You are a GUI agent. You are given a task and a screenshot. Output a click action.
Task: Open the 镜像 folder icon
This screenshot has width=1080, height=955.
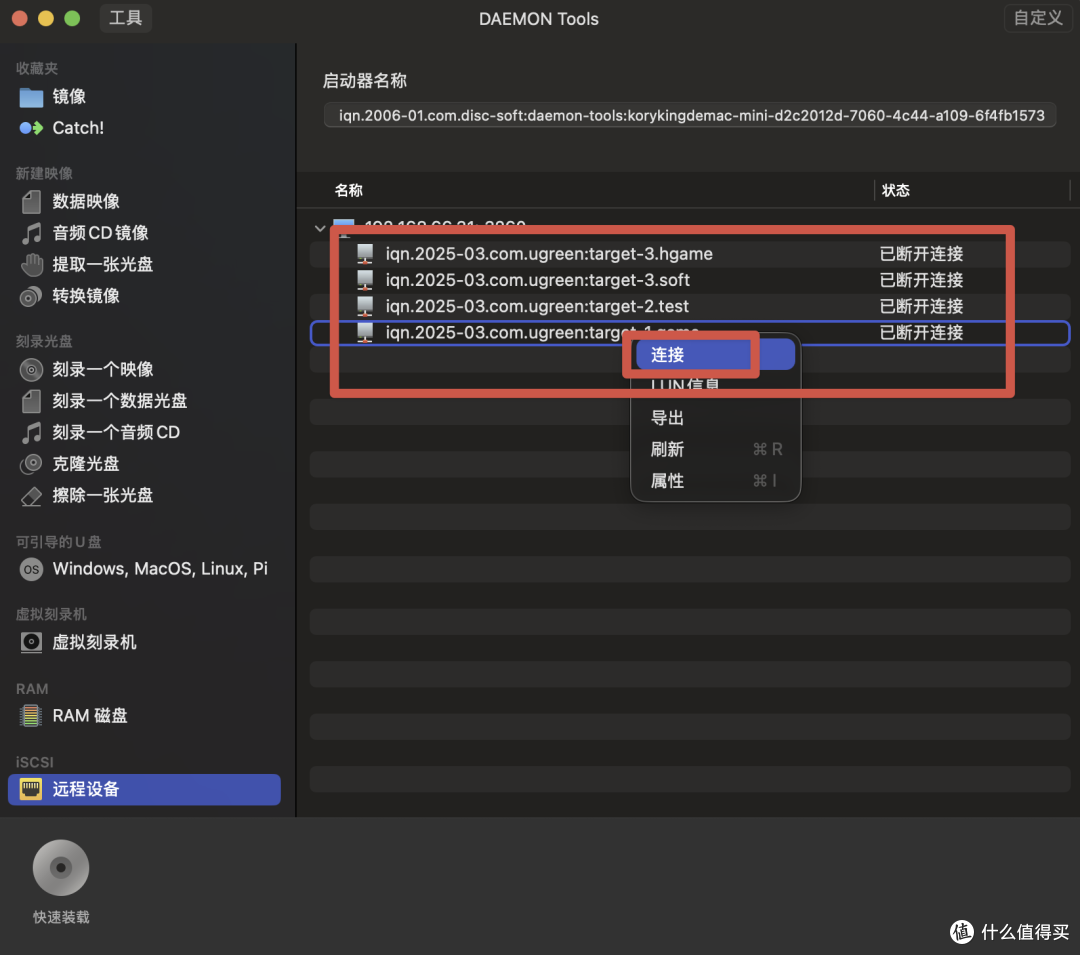coord(31,97)
